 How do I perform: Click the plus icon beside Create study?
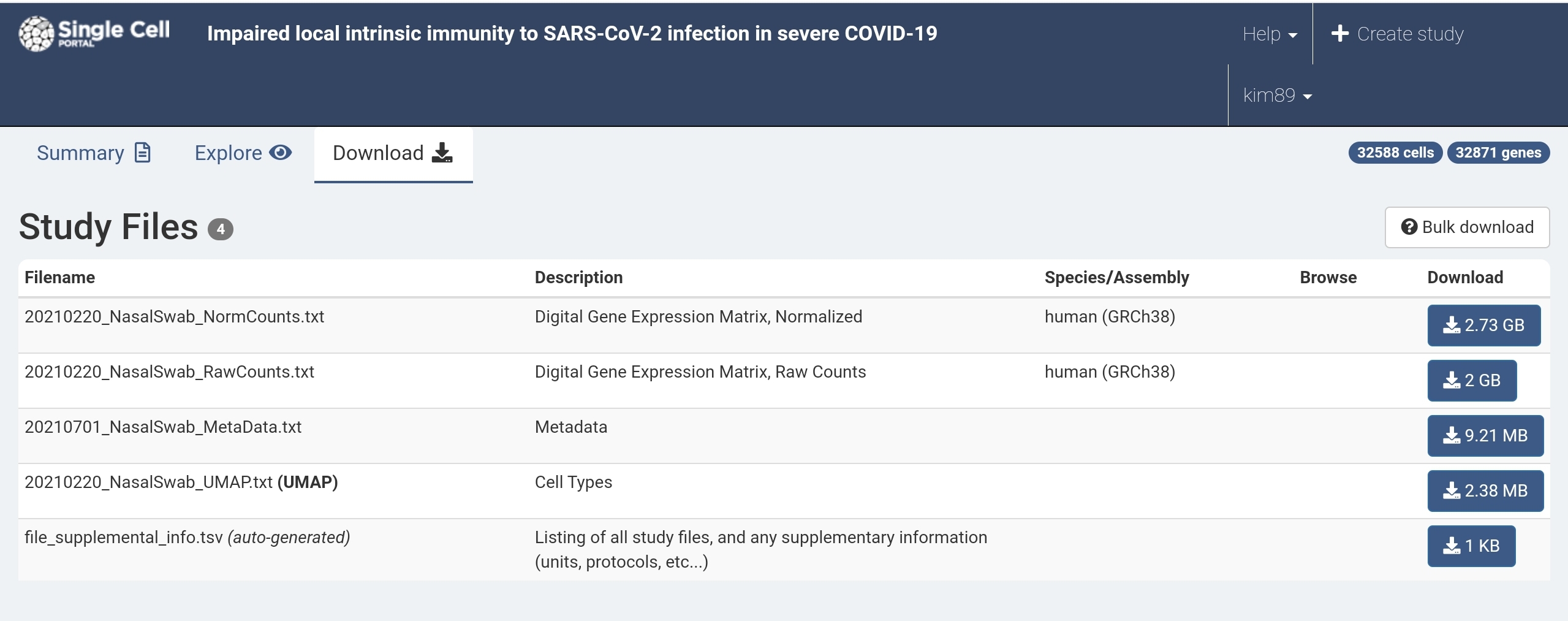(1340, 34)
